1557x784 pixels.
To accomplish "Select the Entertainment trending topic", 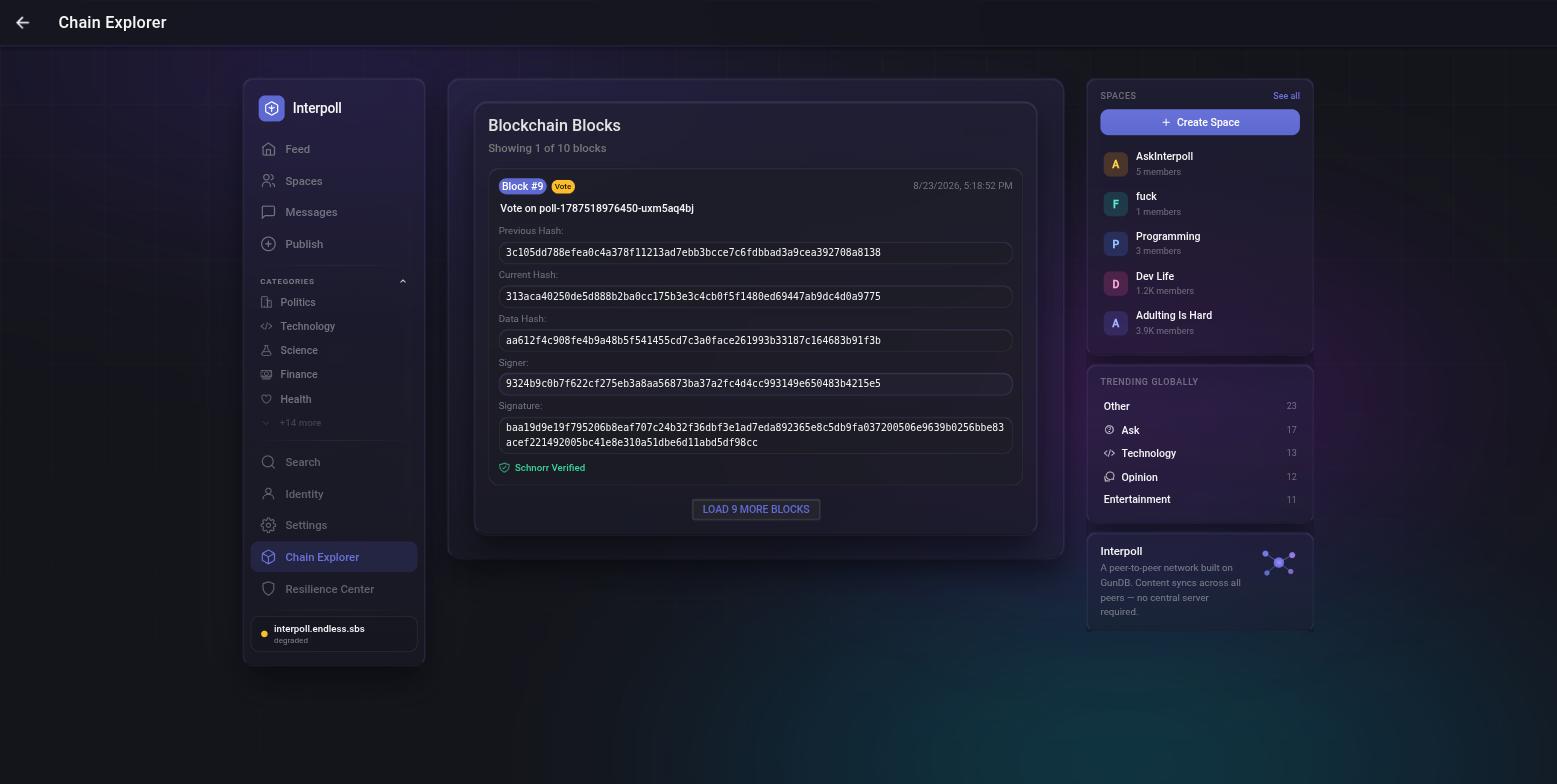I will tap(1200, 499).
